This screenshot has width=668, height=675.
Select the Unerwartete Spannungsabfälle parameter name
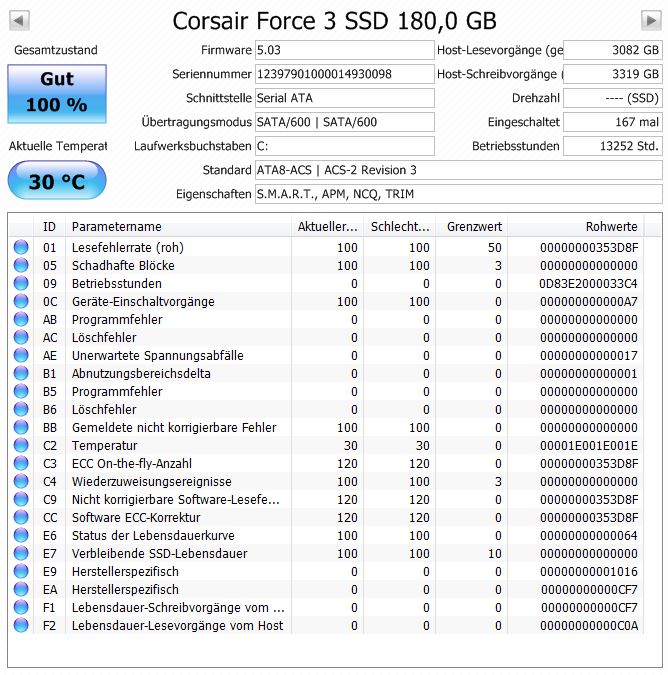click(158, 356)
